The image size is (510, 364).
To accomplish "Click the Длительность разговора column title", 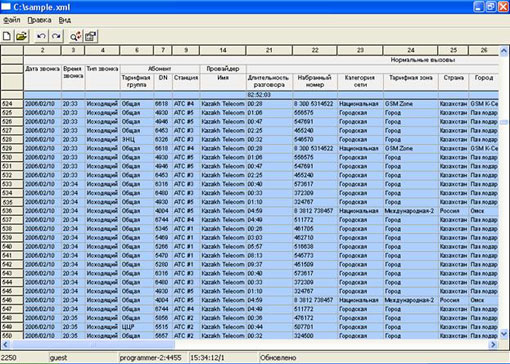I will [268, 81].
